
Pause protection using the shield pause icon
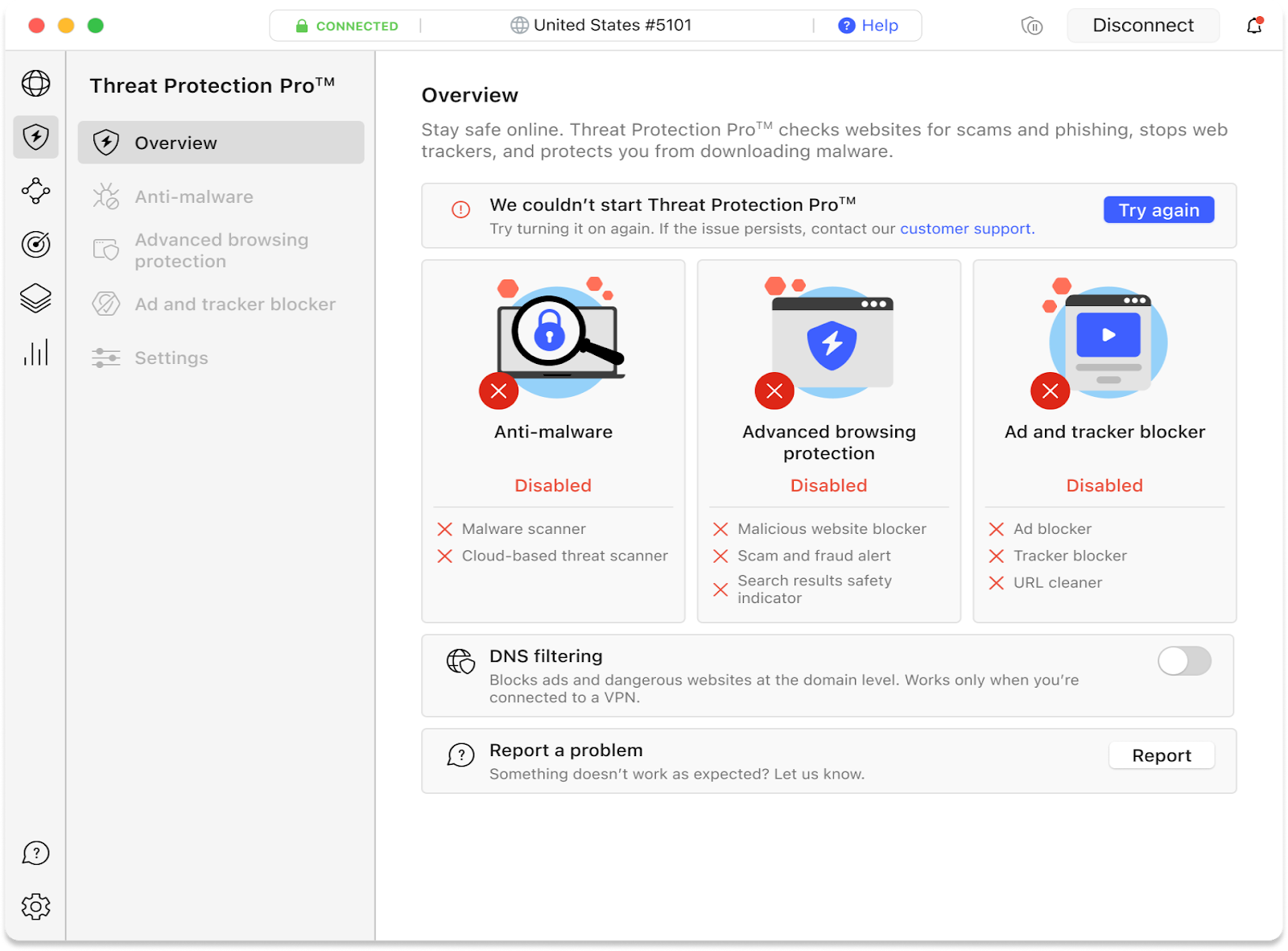(x=1031, y=25)
